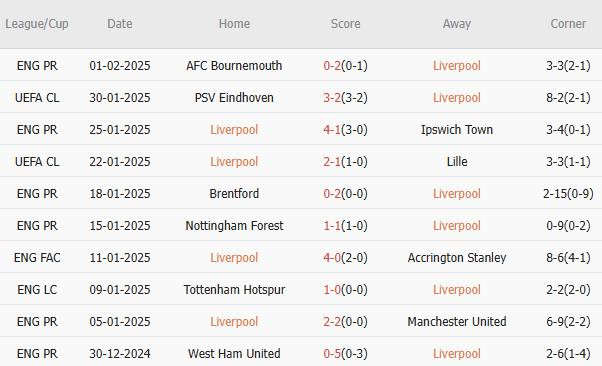602x366 pixels.
Task: Open the 0-2 score on 01-02-2025
Action: pyautogui.click(x=332, y=66)
